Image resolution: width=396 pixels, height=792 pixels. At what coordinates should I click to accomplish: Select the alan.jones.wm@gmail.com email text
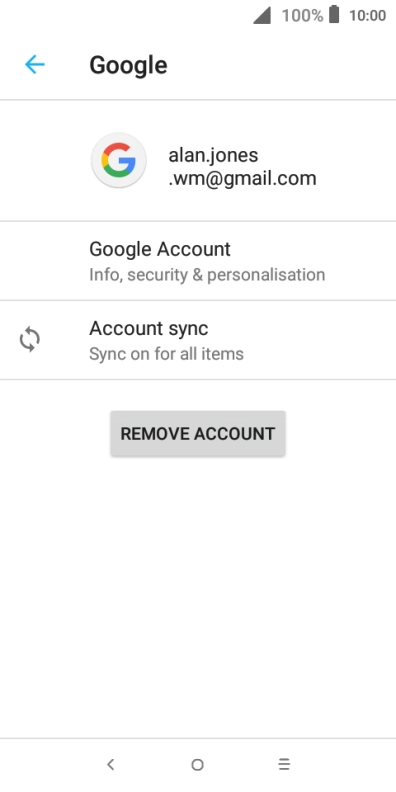242,167
